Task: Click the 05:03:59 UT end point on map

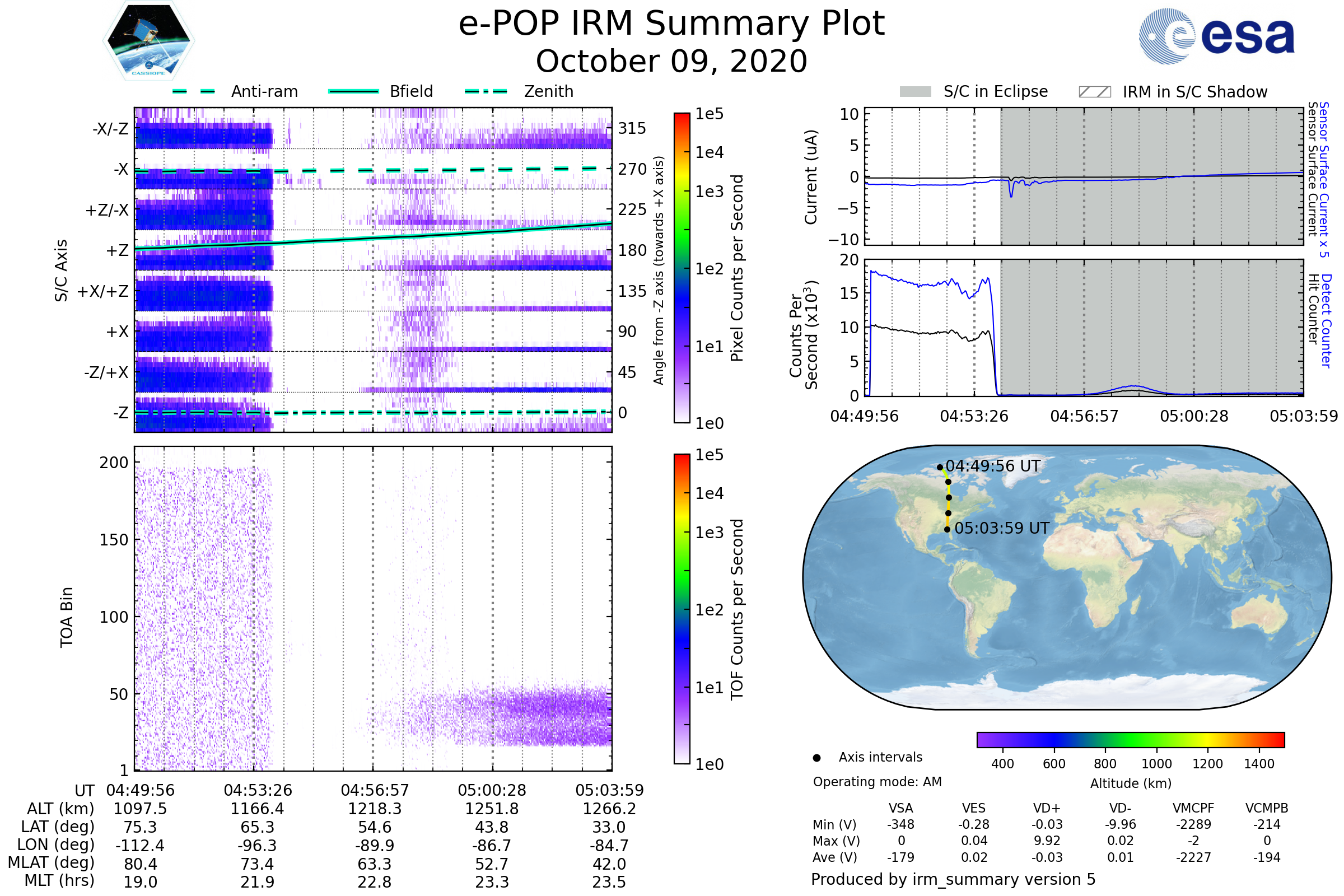Action: (947, 530)
